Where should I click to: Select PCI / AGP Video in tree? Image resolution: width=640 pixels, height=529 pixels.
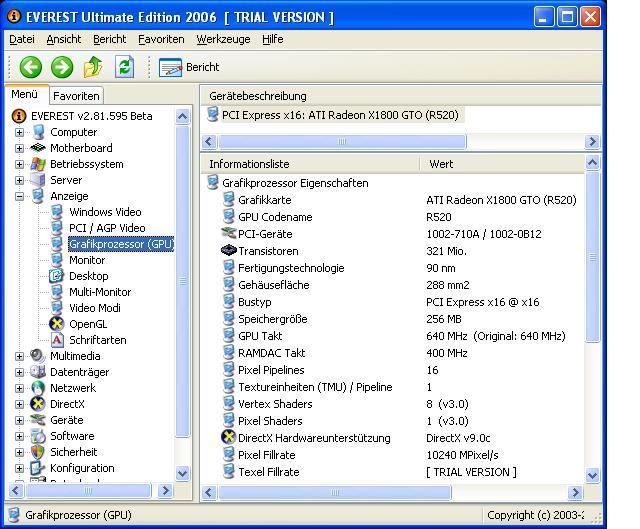[x=107, y=228]
